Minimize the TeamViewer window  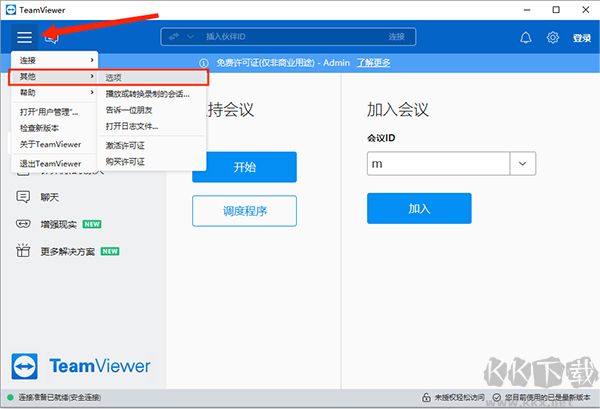click(x=527, y=10)
